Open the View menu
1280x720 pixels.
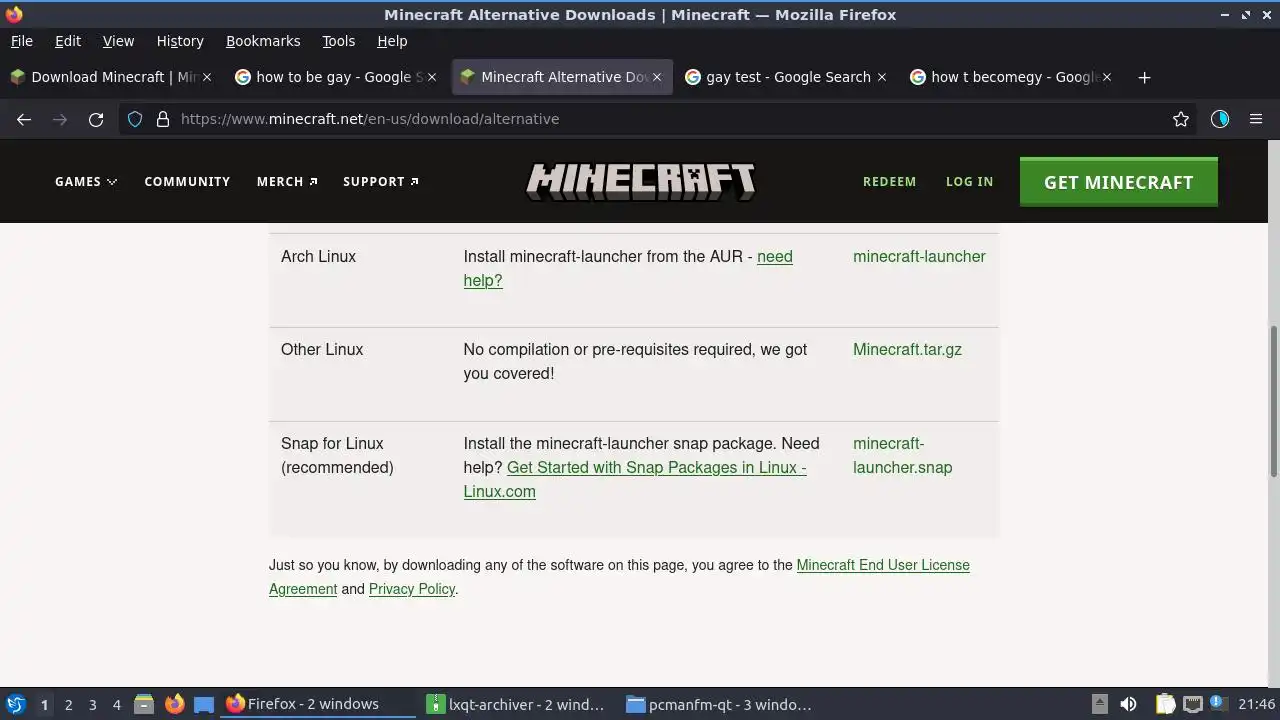click(118, 41)
